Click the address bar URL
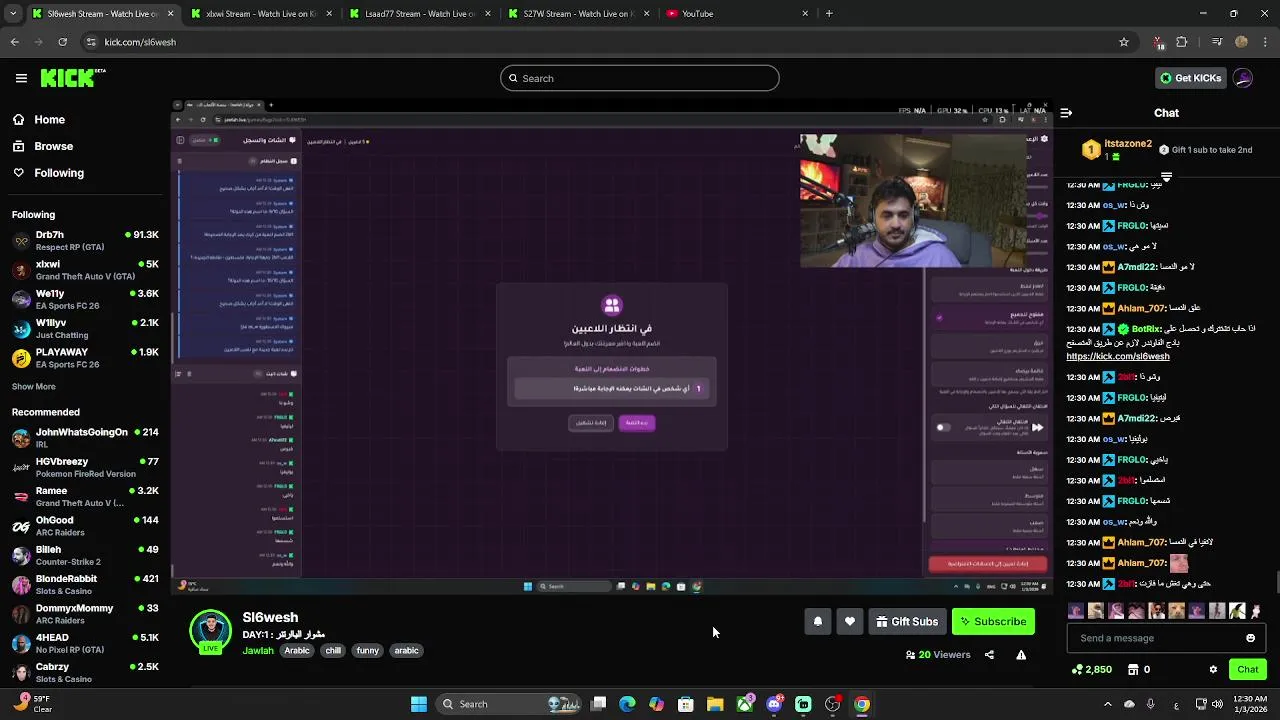This screenshot has height=720, width=1280. point(140,42)
